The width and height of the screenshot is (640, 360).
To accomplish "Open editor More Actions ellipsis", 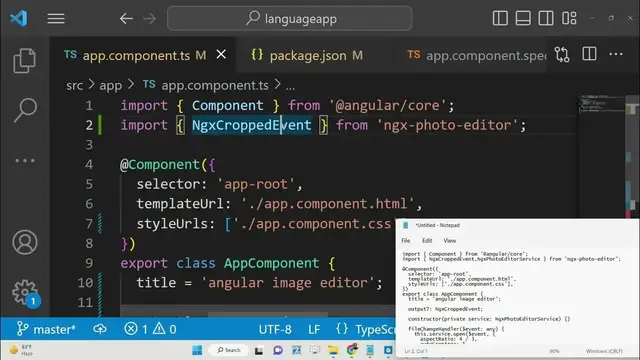I will coord(616,54).
